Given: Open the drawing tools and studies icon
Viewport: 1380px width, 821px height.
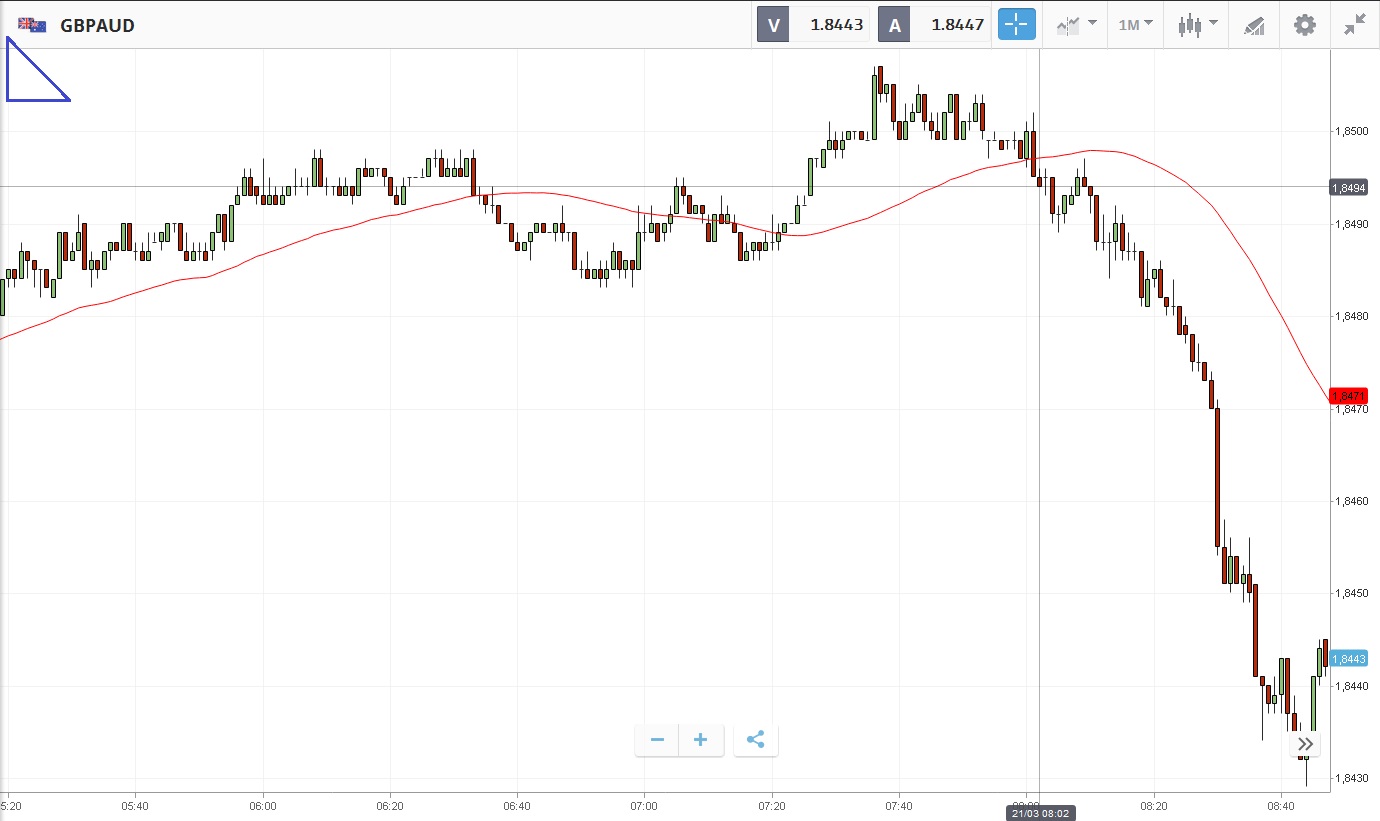Looking at the screenshot, I should tap(1254, 25).
